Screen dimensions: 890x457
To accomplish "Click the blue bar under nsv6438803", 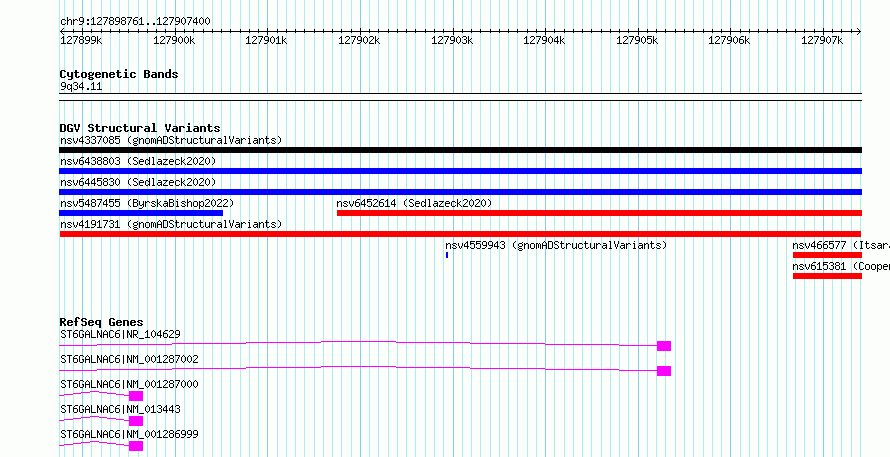I will tap(460, 171).
